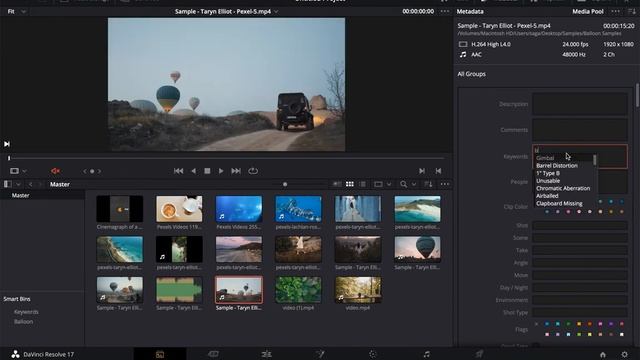Viewport: 640px width, 360px height.
Task: Toggle the bin list sidebar
Action: (8, 184)
